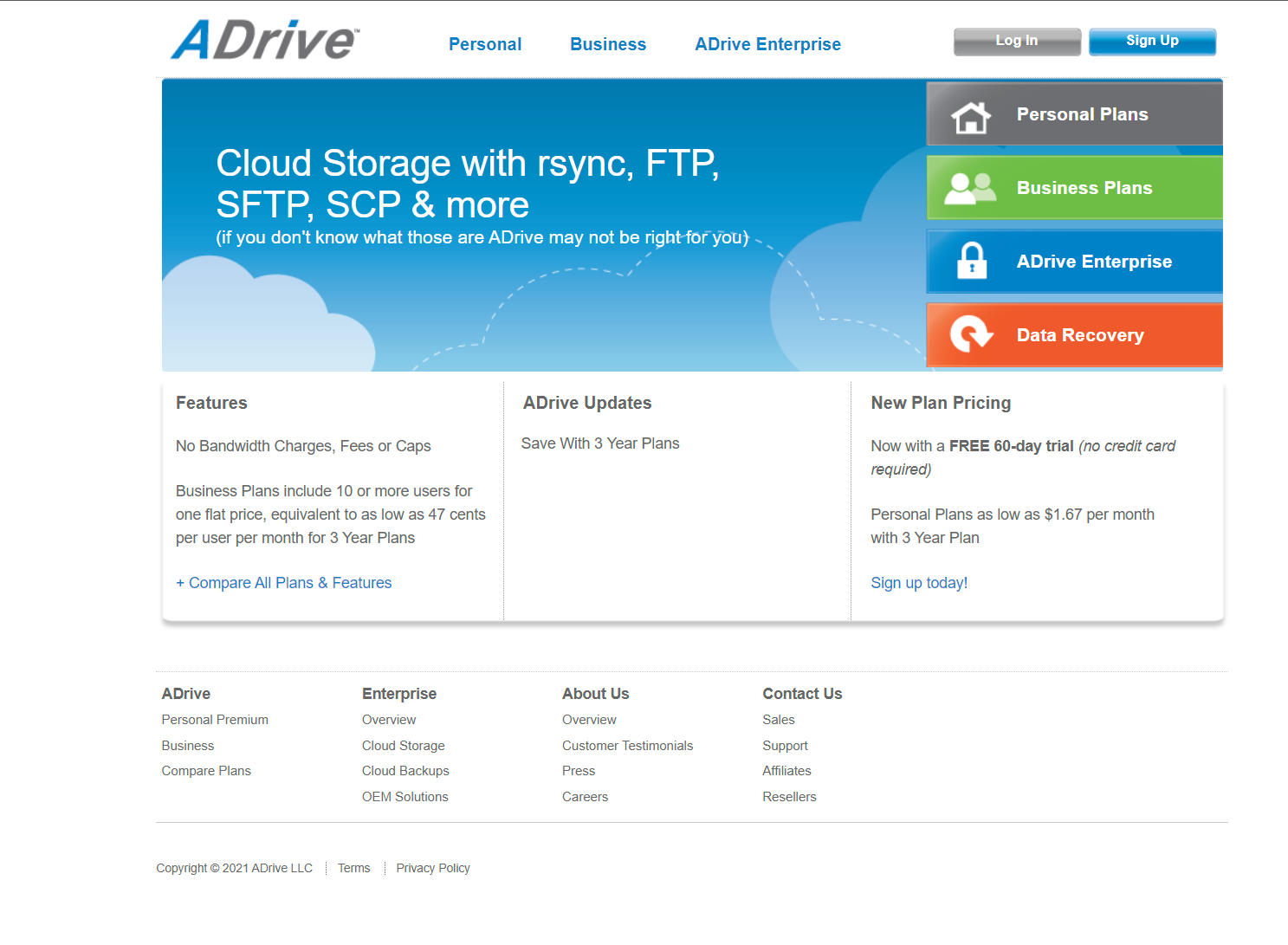View the Terms link in the footer
Viewport: 1288px width, 945px height.
(x=353, y=868)
